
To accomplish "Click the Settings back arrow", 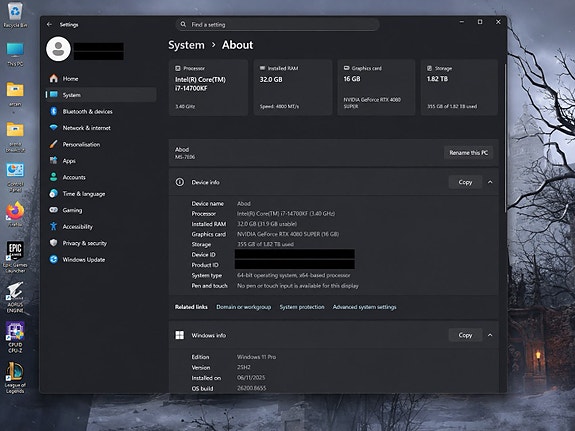I will (49, 25).
